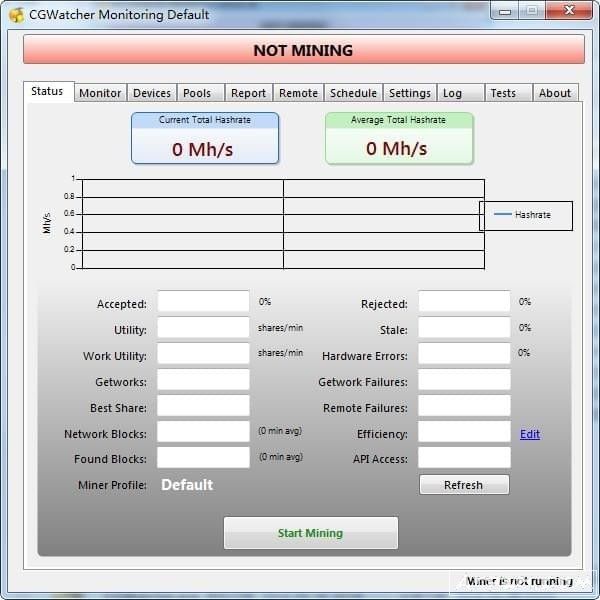Image resolution: width=600 pixels, height=600 pixels.
Task: Open the Devices tab
Action: coord(152,93)
